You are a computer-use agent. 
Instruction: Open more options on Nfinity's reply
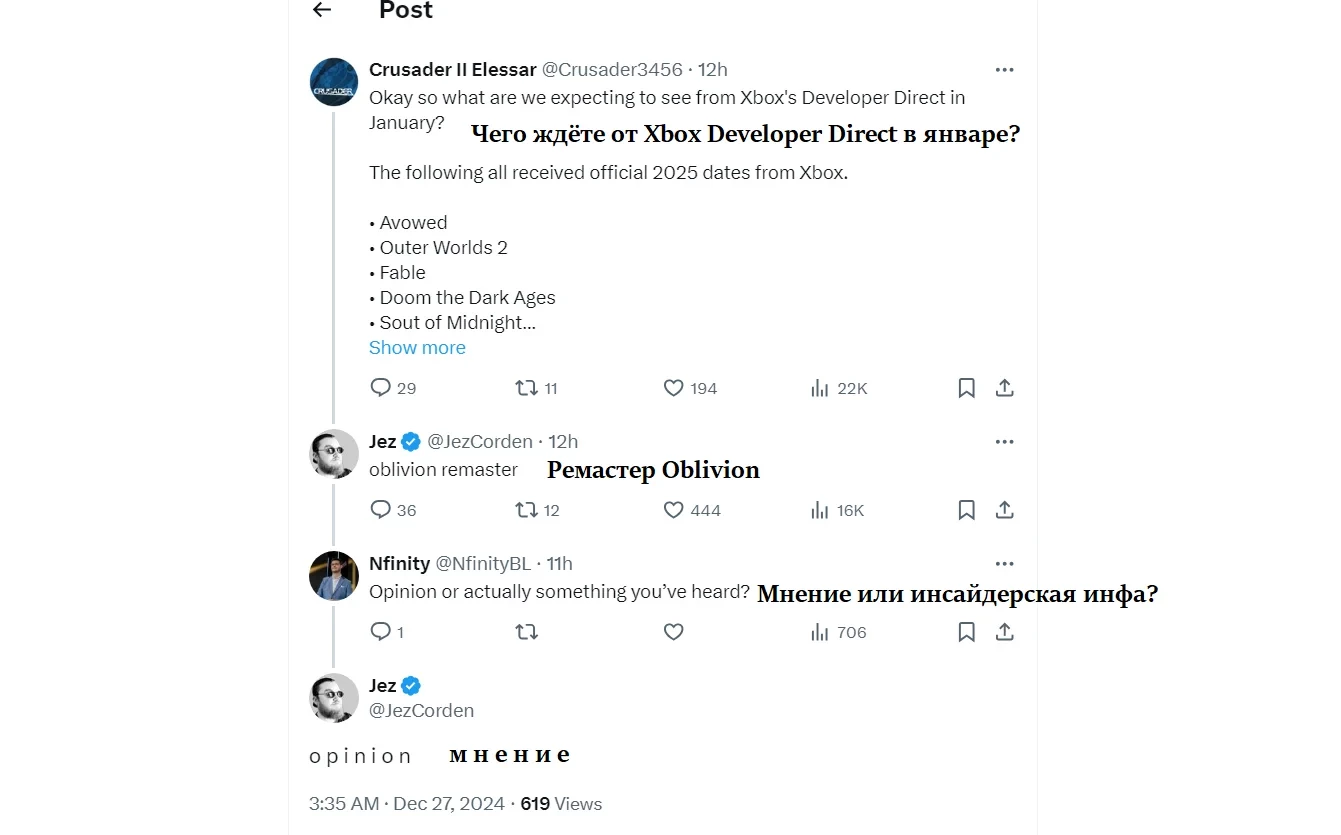[1004, 564]
